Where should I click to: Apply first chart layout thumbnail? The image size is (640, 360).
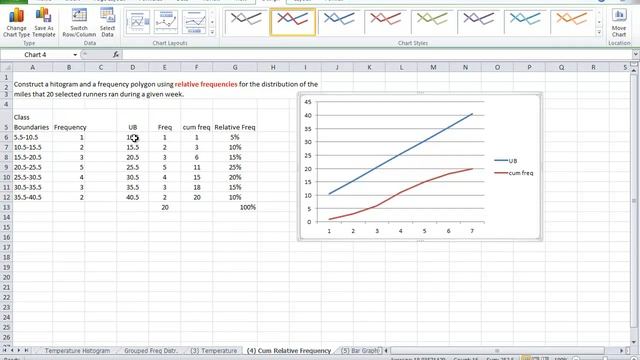pyautogui.click(x=138, y=22)
